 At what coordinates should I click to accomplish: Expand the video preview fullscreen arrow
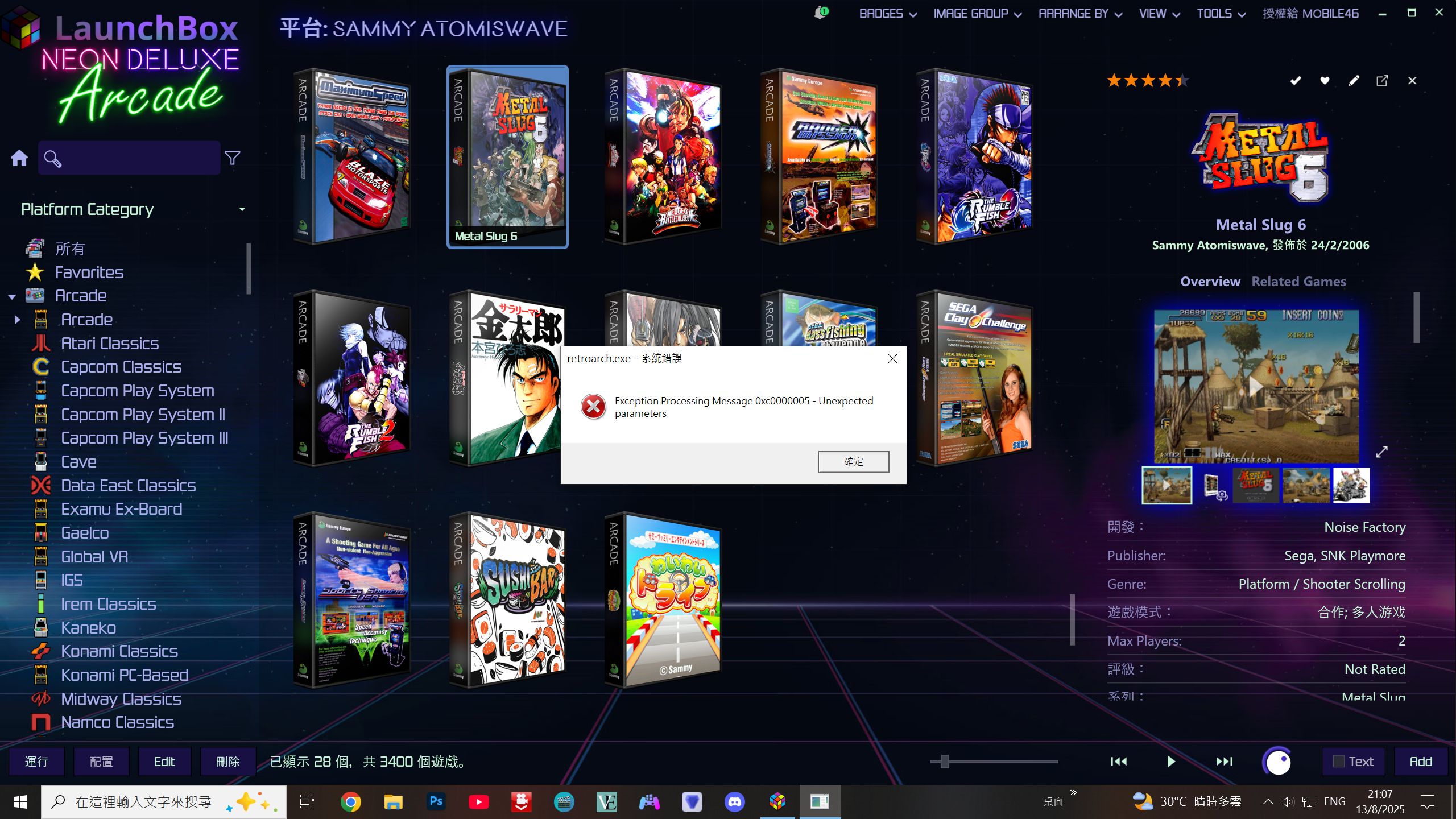(1381, 452)
